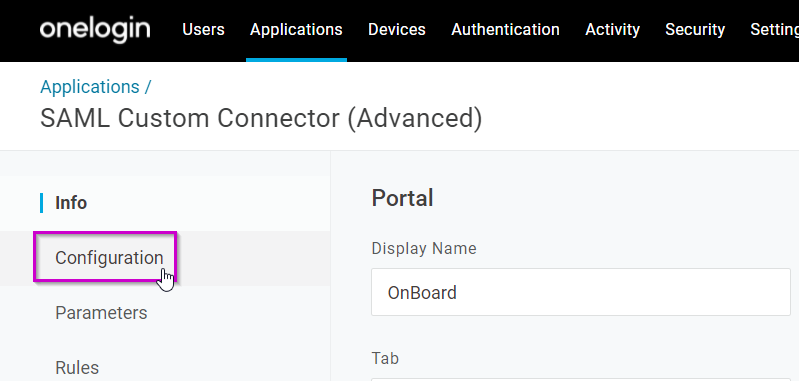The width and height of the screenshot is (799, 381).
Task: Open the Activity menu
Action: coord(612,30)
